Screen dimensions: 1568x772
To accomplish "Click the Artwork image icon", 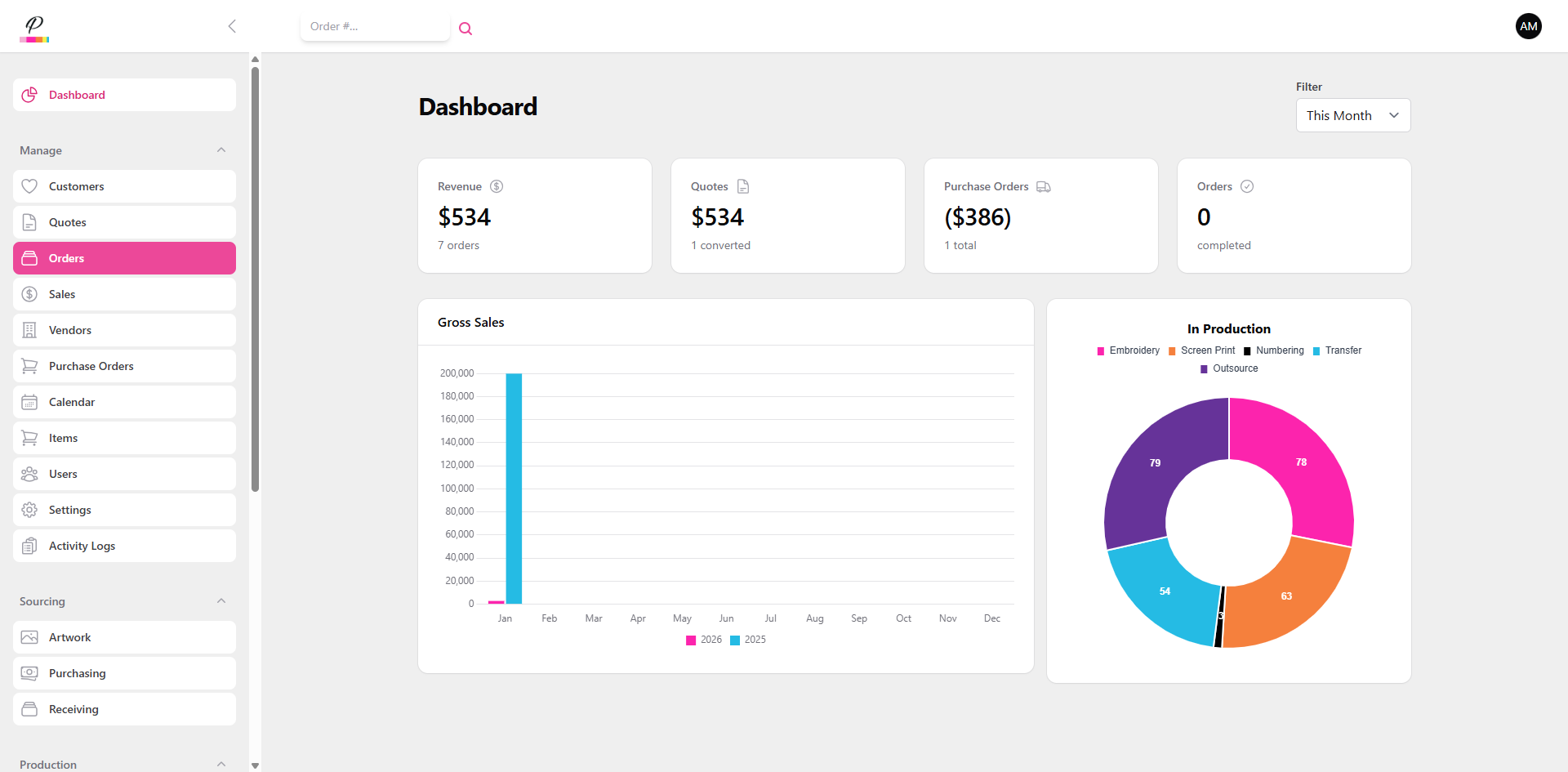I will click(x=29, y=637).
